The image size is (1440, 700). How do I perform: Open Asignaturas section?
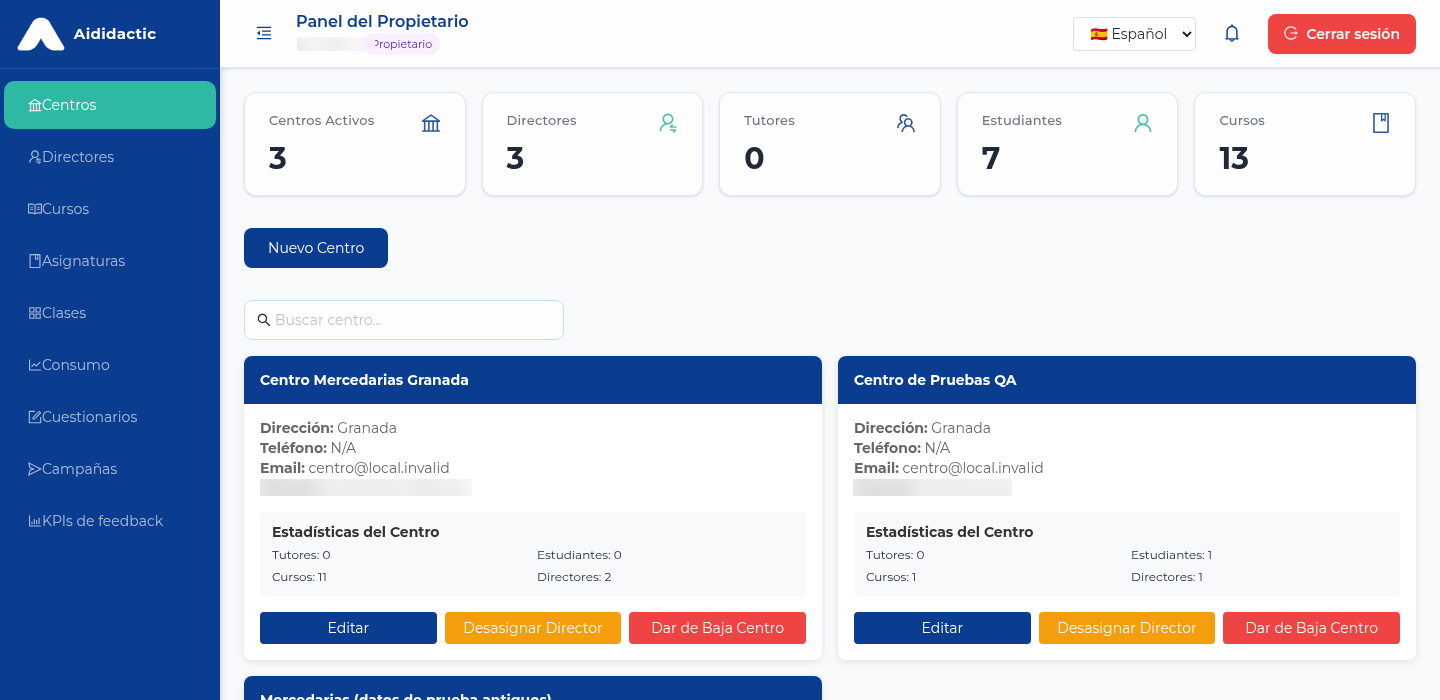(x=110, y=261)
